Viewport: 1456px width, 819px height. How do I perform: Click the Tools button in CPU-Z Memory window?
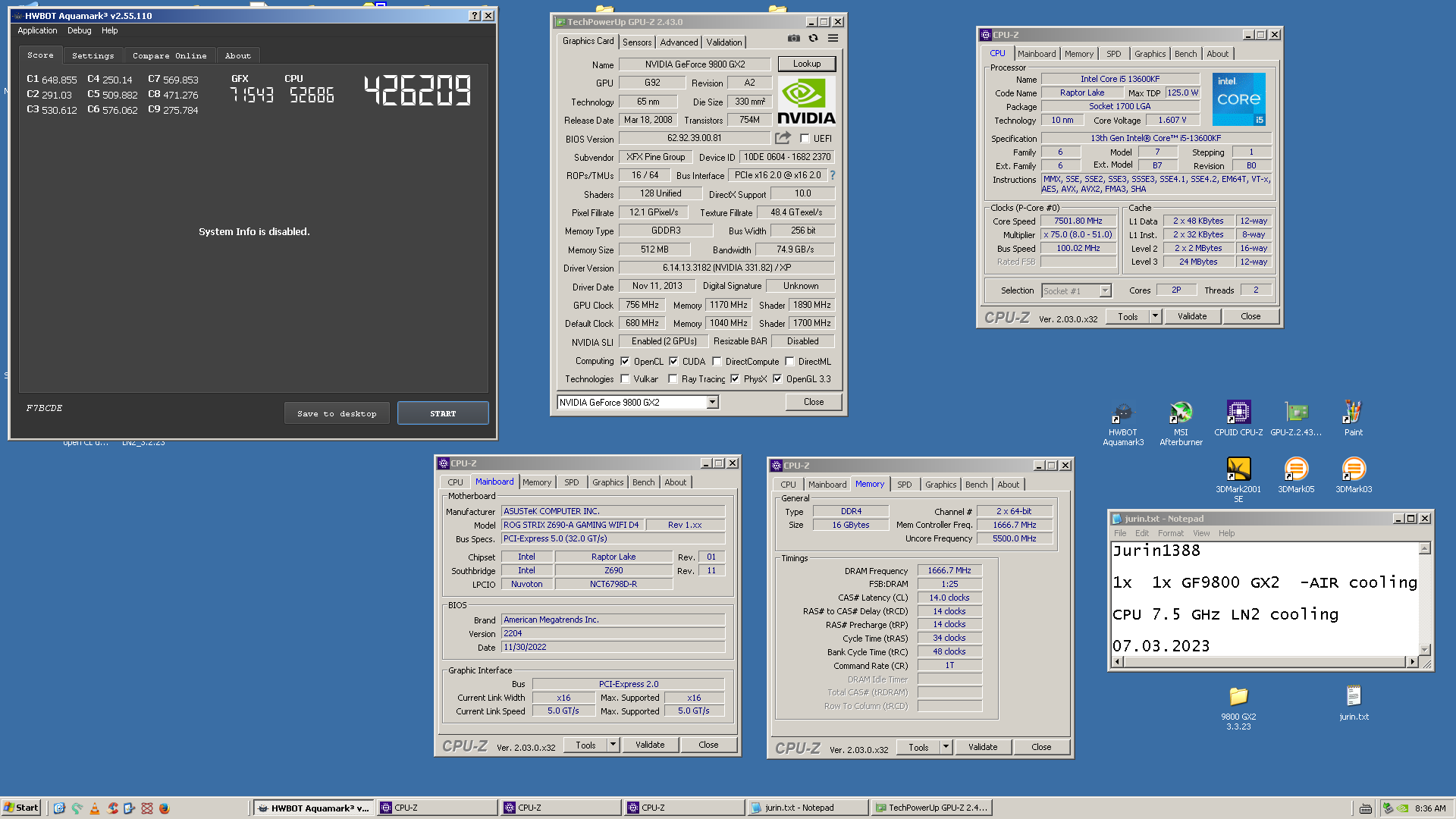[918, 747]
